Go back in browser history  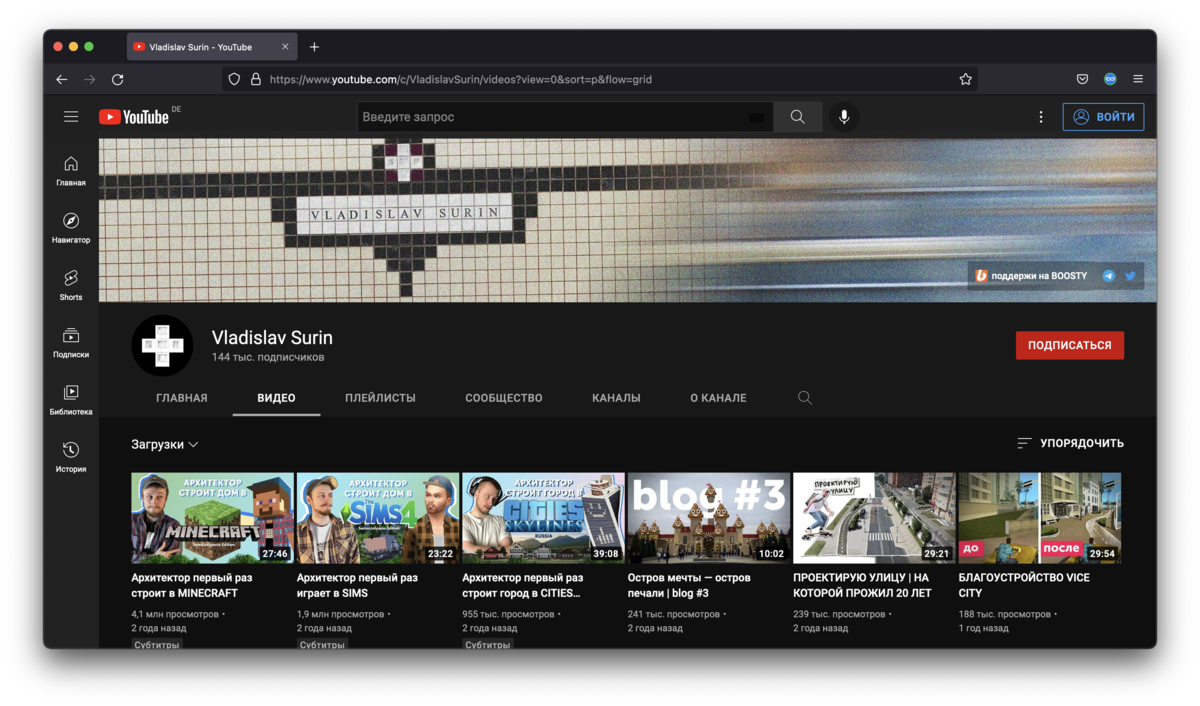pos(62,79)
